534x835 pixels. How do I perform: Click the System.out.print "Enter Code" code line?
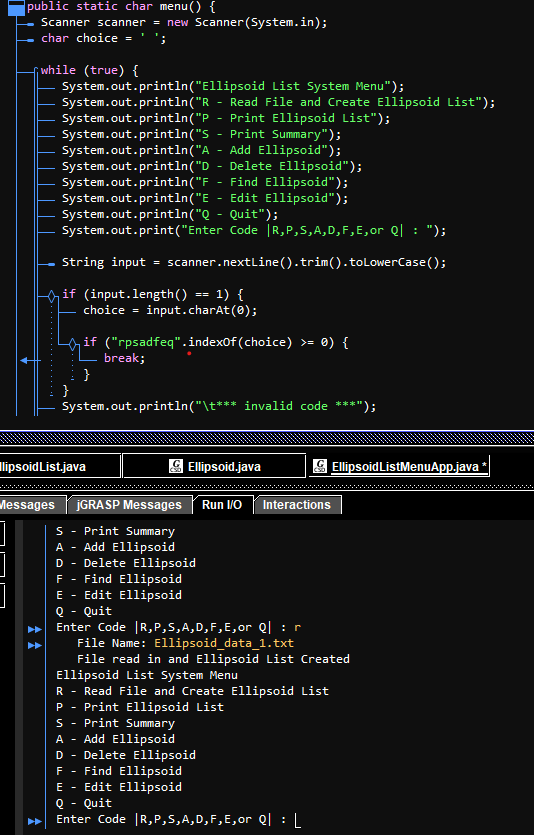tap(254, 230)
